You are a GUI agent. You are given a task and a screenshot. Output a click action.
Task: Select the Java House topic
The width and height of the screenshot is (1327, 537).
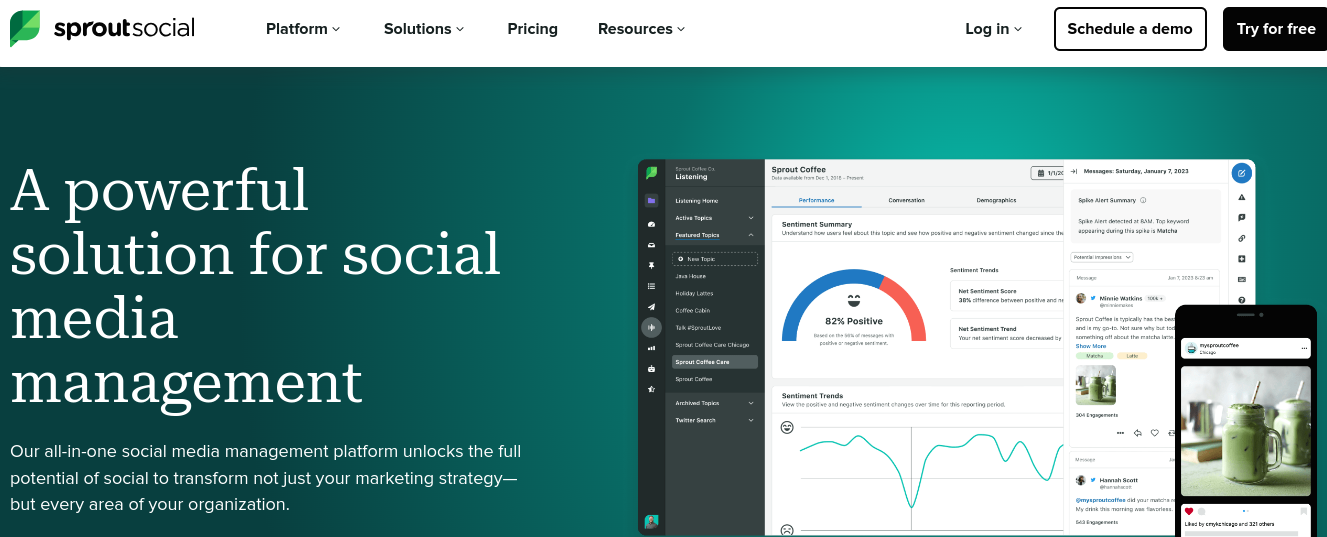(691, 276)
